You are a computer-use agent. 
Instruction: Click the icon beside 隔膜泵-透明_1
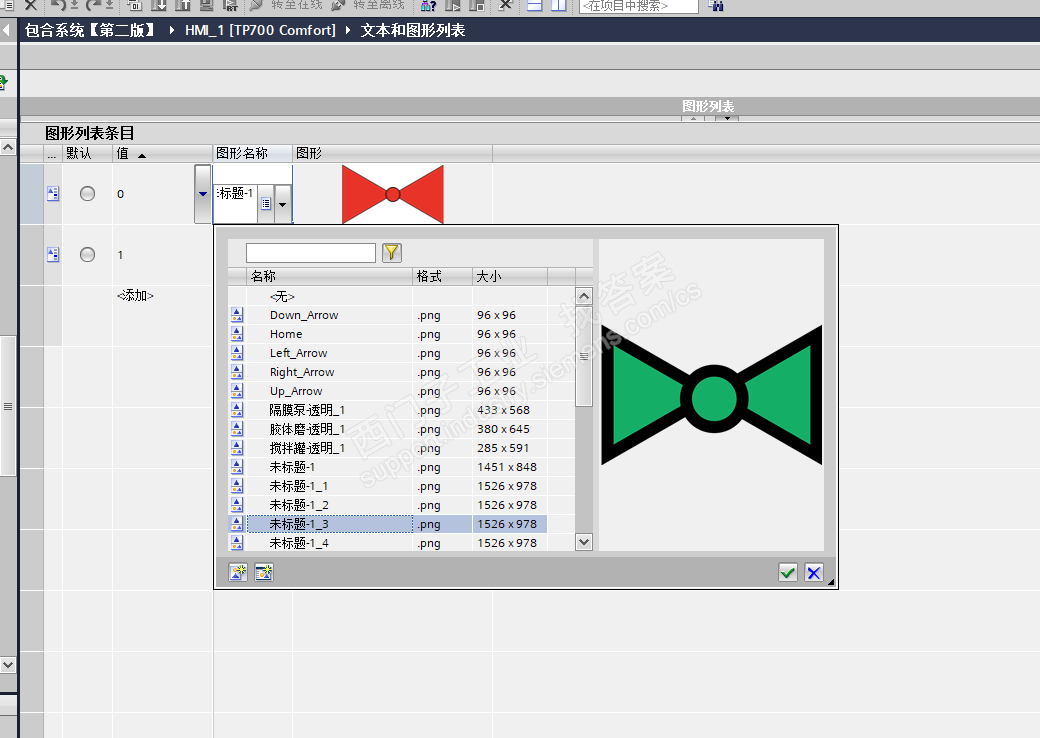pyautogui.click(x=237, y=410)
